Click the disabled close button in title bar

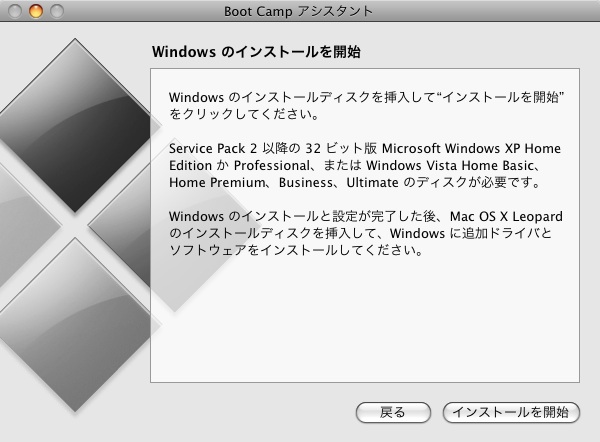coord(15,11)
